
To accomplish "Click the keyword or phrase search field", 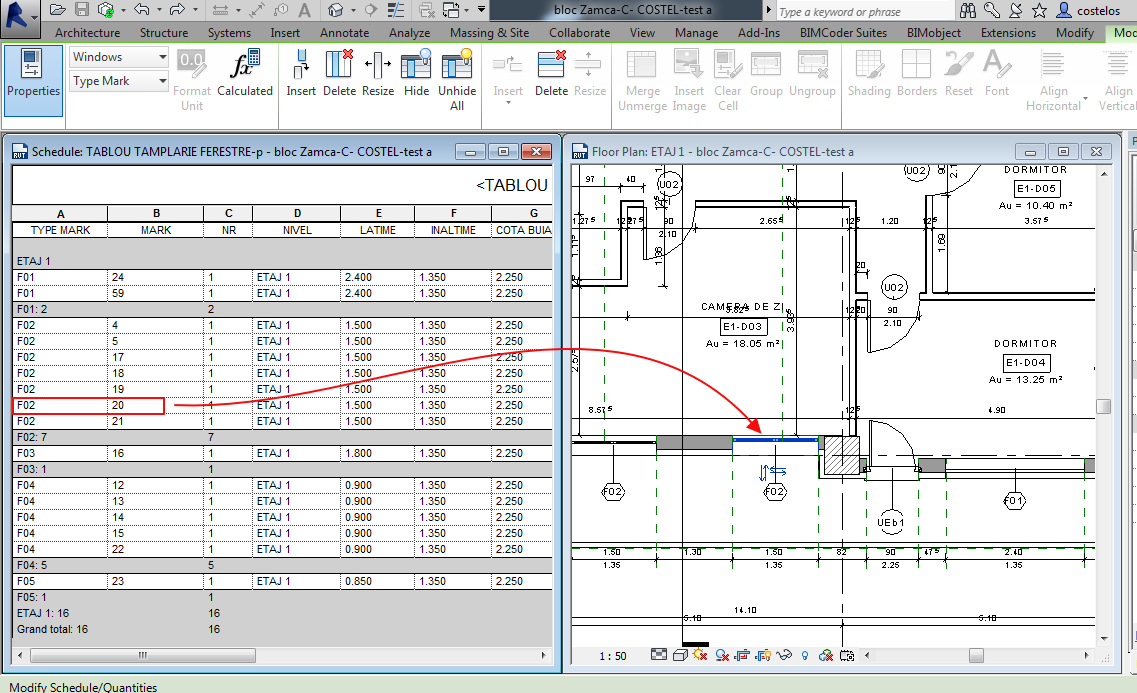I will click(x=863, y=11).
